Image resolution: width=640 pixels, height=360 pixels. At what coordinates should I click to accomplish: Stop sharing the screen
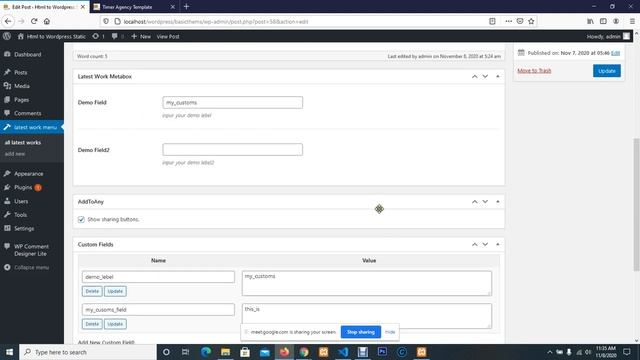[x=360, y=332]
